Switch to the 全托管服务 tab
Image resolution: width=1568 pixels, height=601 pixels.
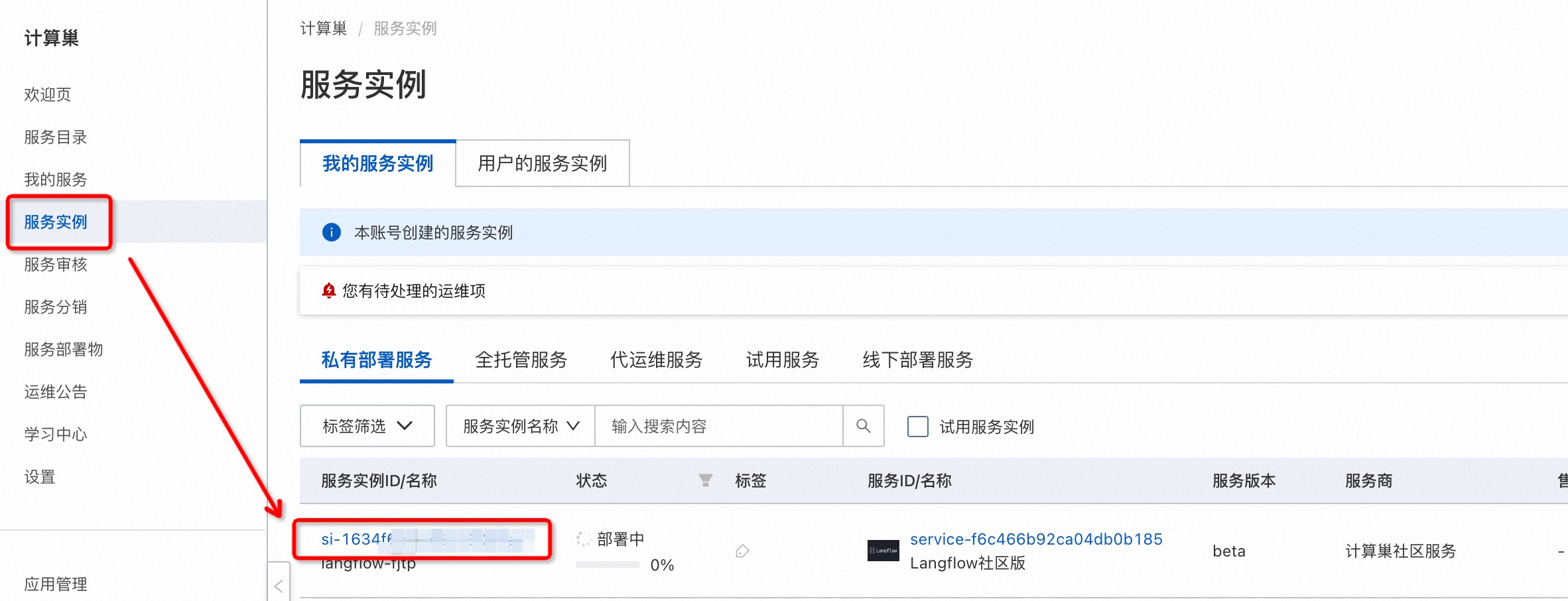[521, 360]
